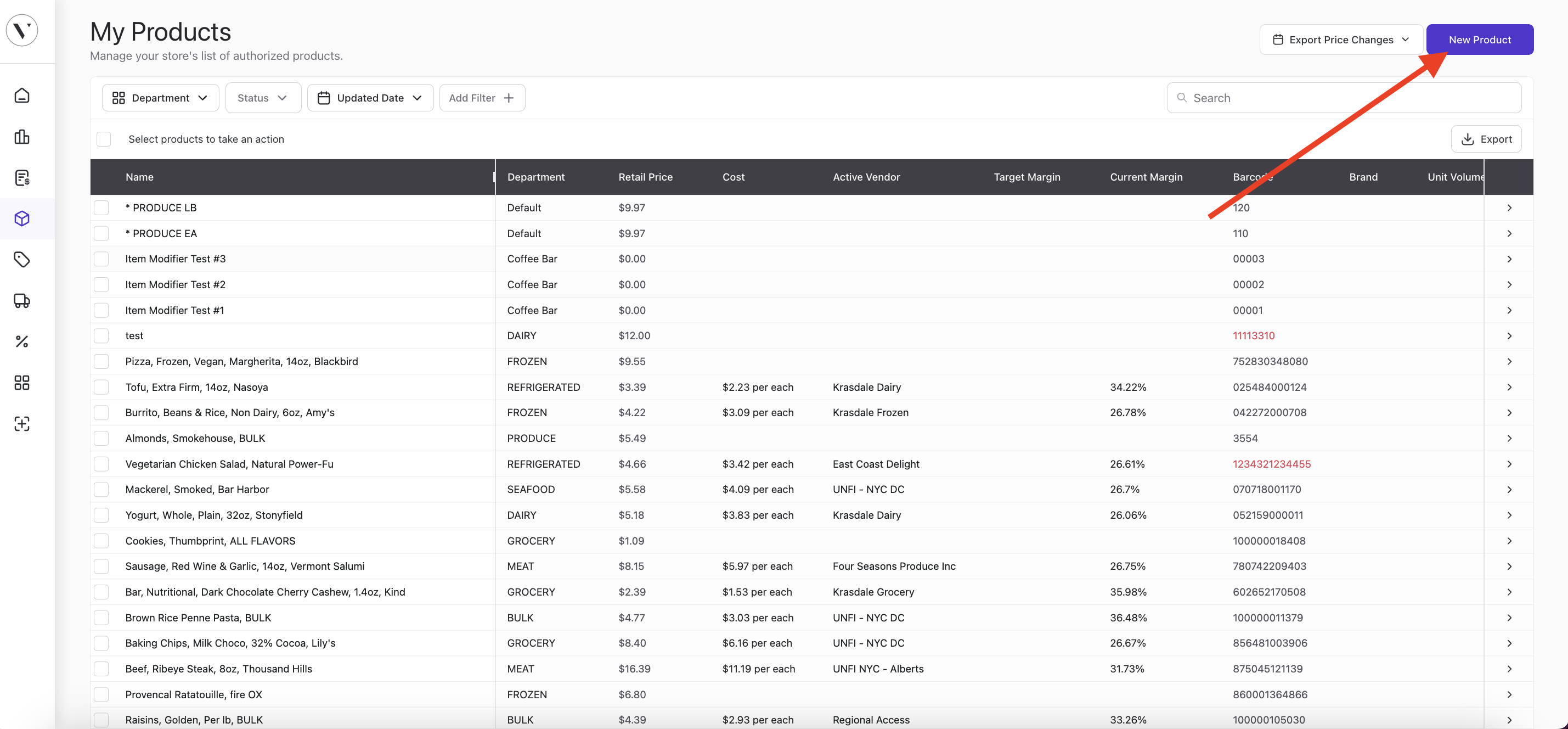The image size is (1568, 729).
Task: Click the Target Margin column header
Action: (x=1027, y=177)
